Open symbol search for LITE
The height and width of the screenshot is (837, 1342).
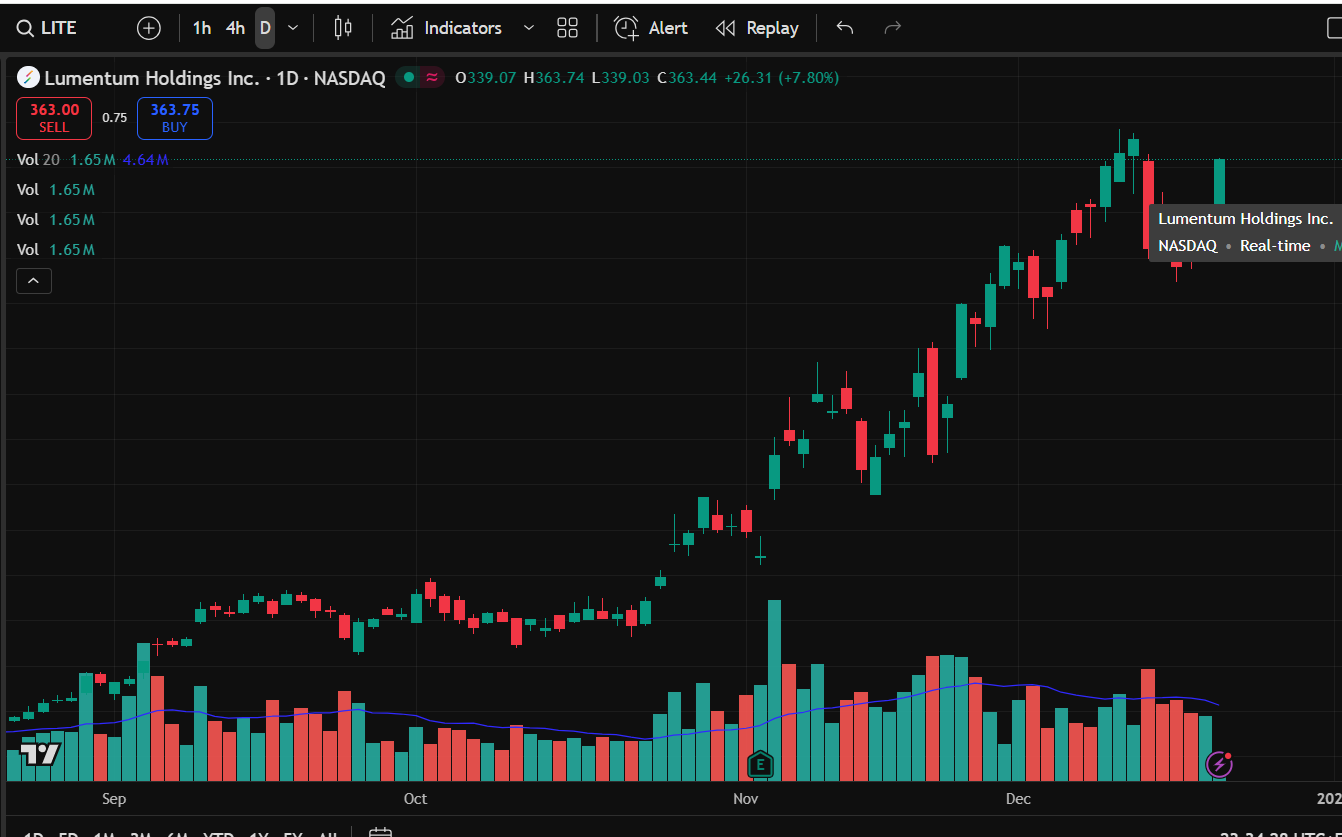tap(48, 28)
